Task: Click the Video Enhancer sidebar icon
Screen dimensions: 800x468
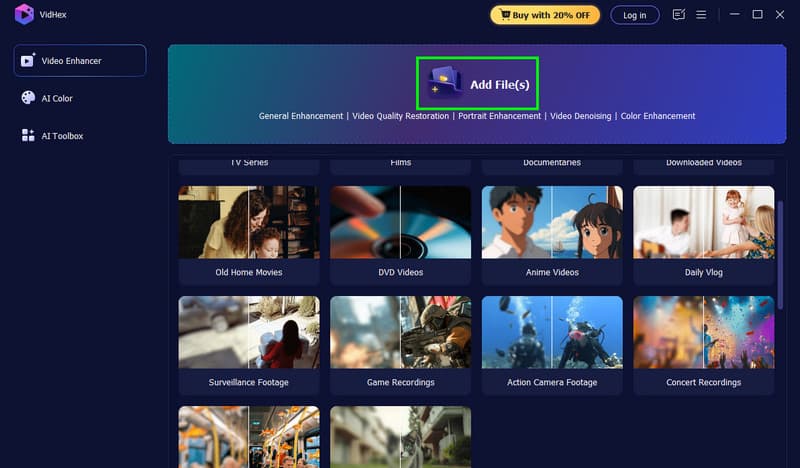Action: [x=28, y=60]
